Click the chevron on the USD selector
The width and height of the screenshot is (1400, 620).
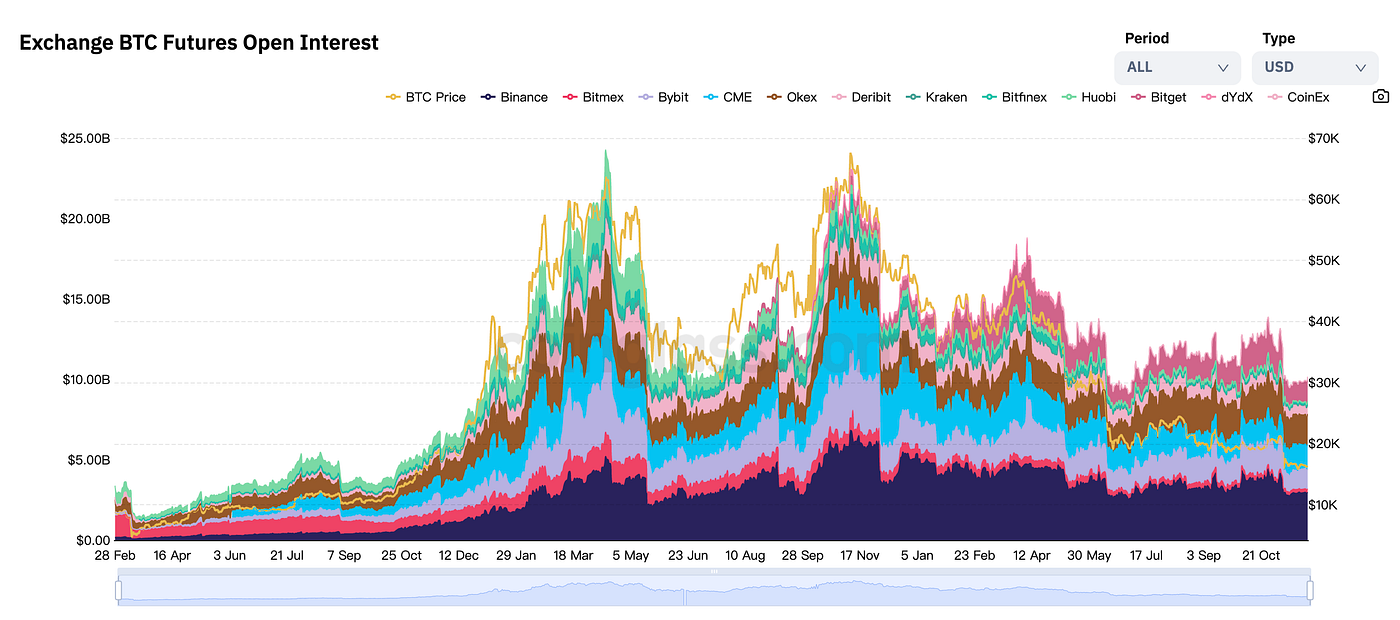(x=1360, y=67)
